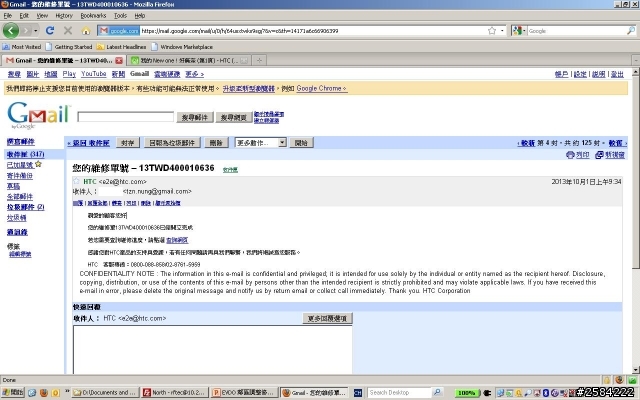This screenshot has width=640, height=400.
Task: Click the 刪除 delete button in toolbar
Action: tap(216, 143)
